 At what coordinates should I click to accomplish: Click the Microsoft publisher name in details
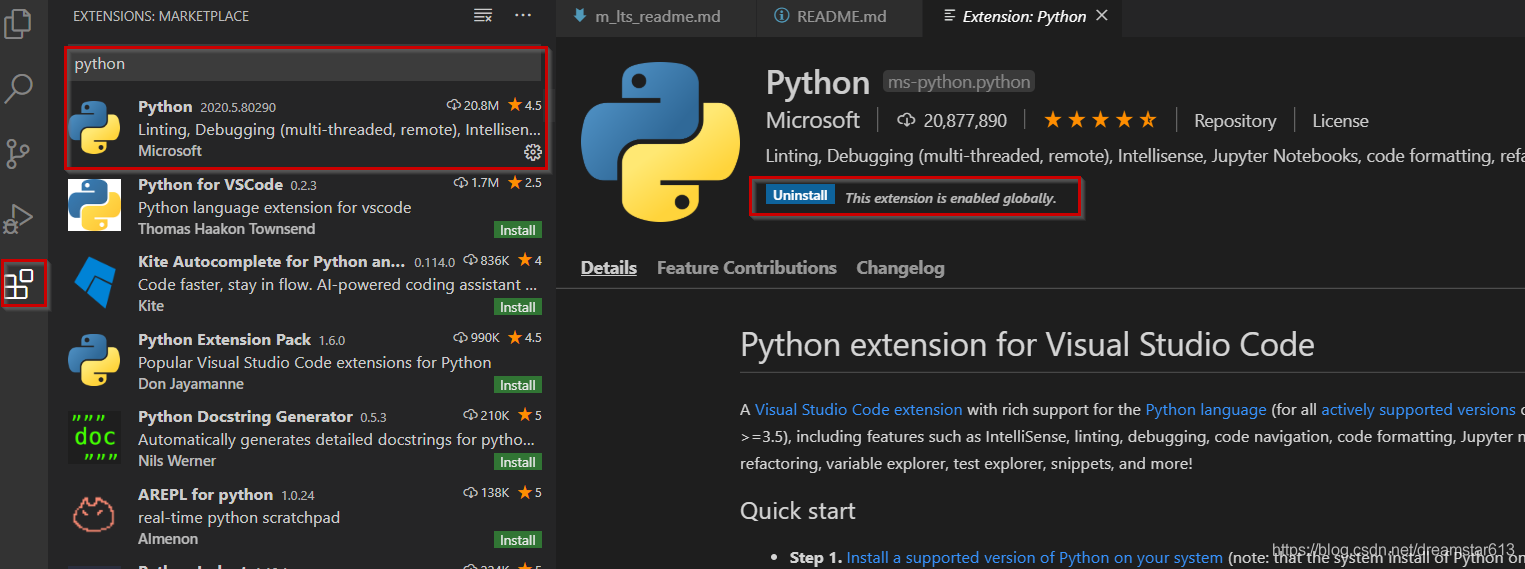pyautogui.click(x=813, y=120)
